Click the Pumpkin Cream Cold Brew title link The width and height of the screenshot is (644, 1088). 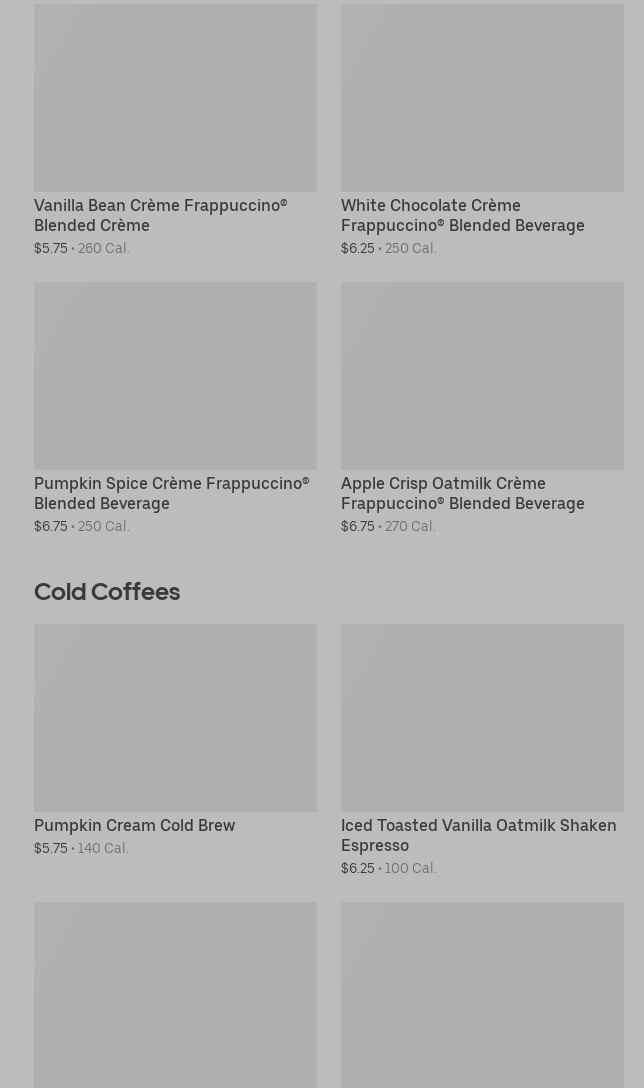(134, 826)
